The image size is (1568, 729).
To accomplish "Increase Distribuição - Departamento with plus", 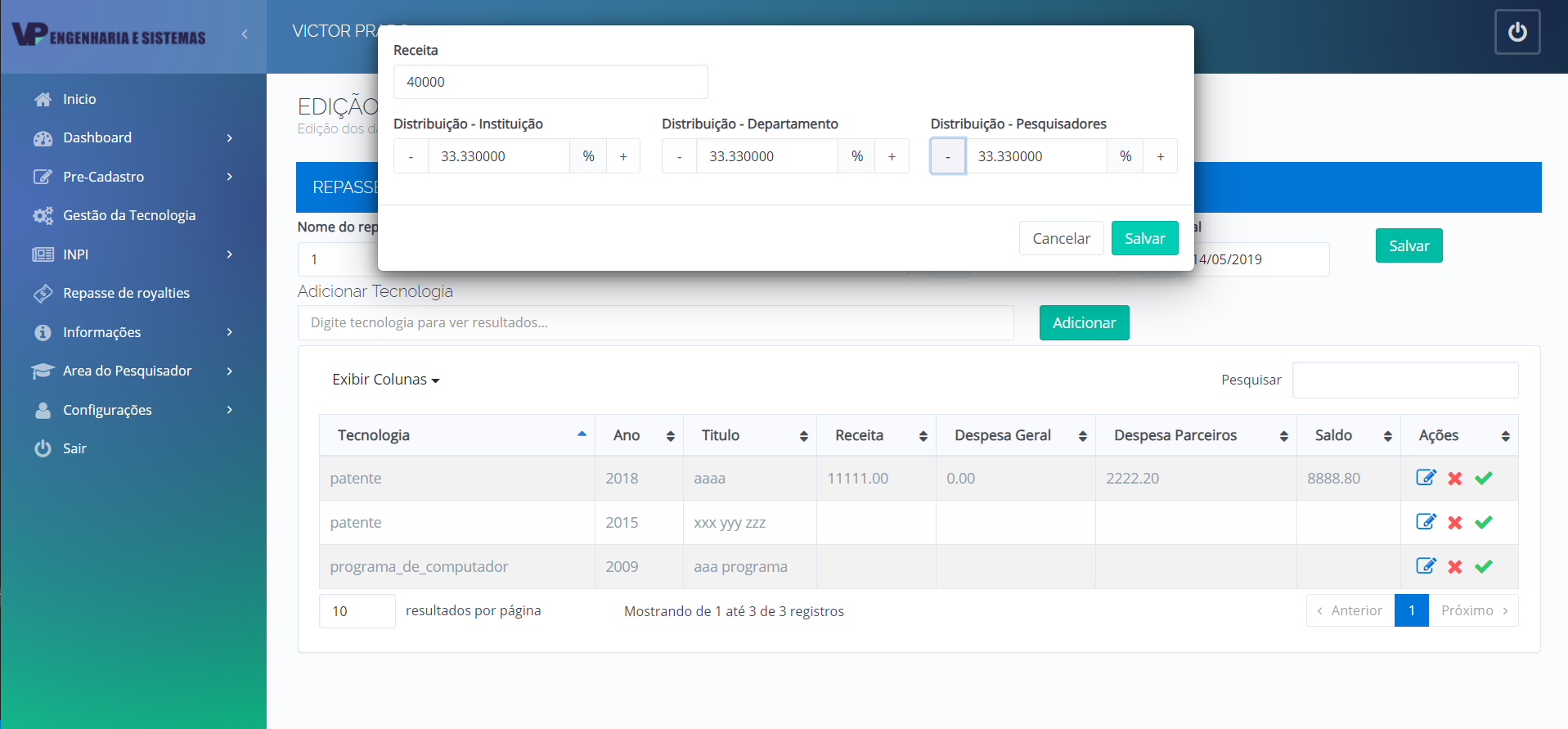I will tap(892, 156).
